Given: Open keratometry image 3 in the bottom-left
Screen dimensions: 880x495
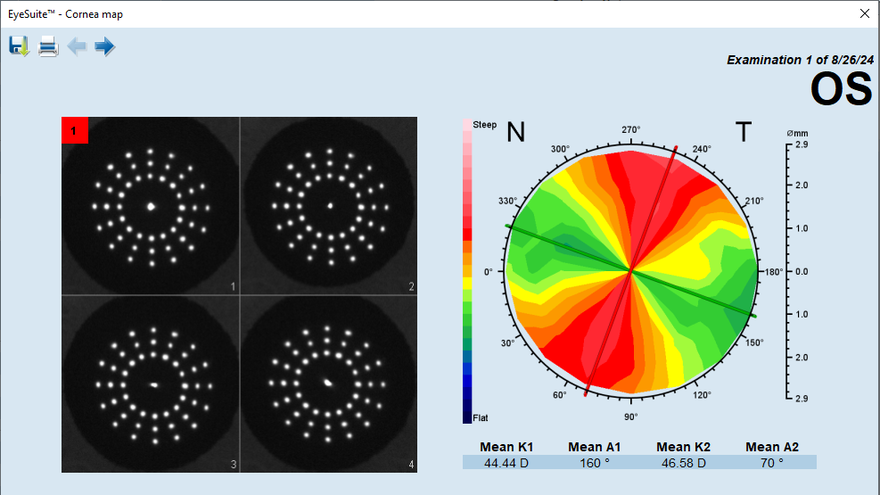Looking at the screenshot, I should (151, 383).
